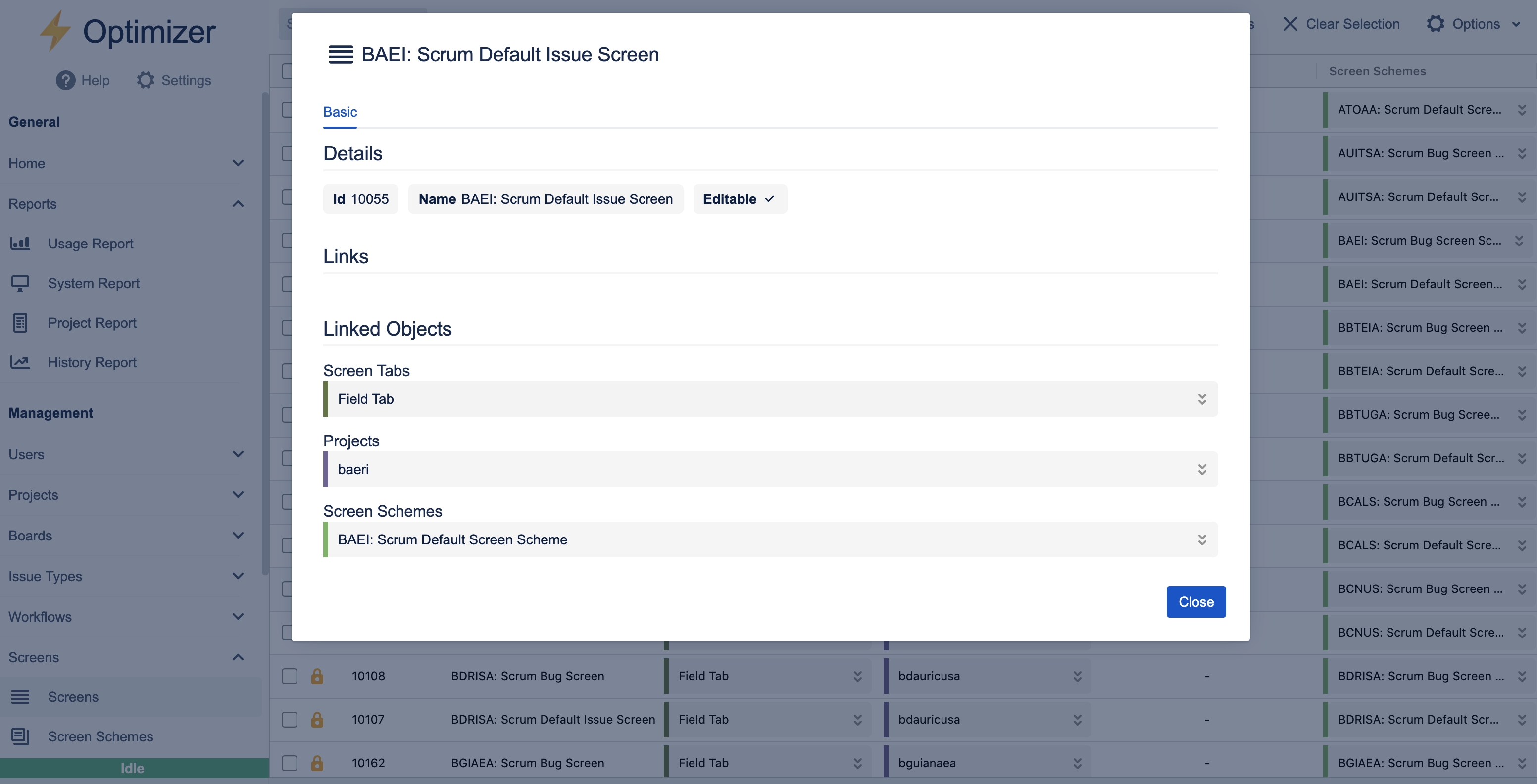
Task: Click the Settings gear icon
Action: click(145, 80)
